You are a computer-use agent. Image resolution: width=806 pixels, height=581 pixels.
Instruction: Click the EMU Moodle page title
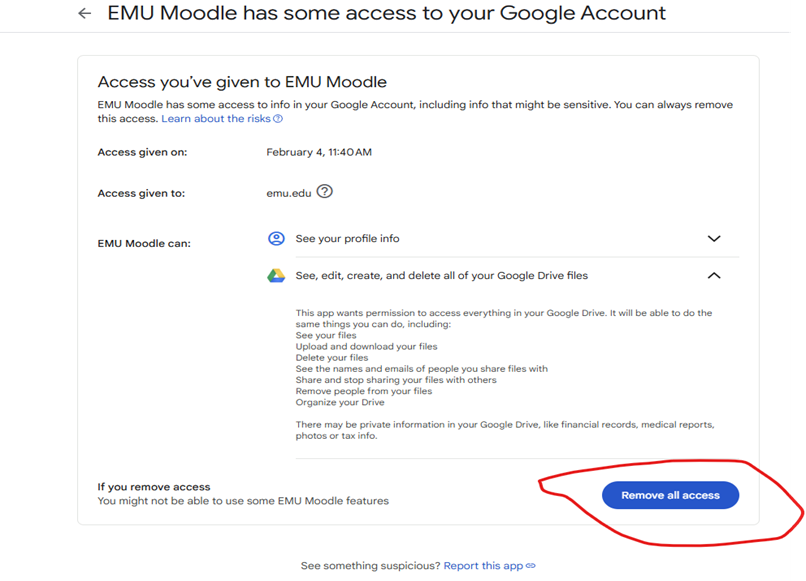click(386, 13)
